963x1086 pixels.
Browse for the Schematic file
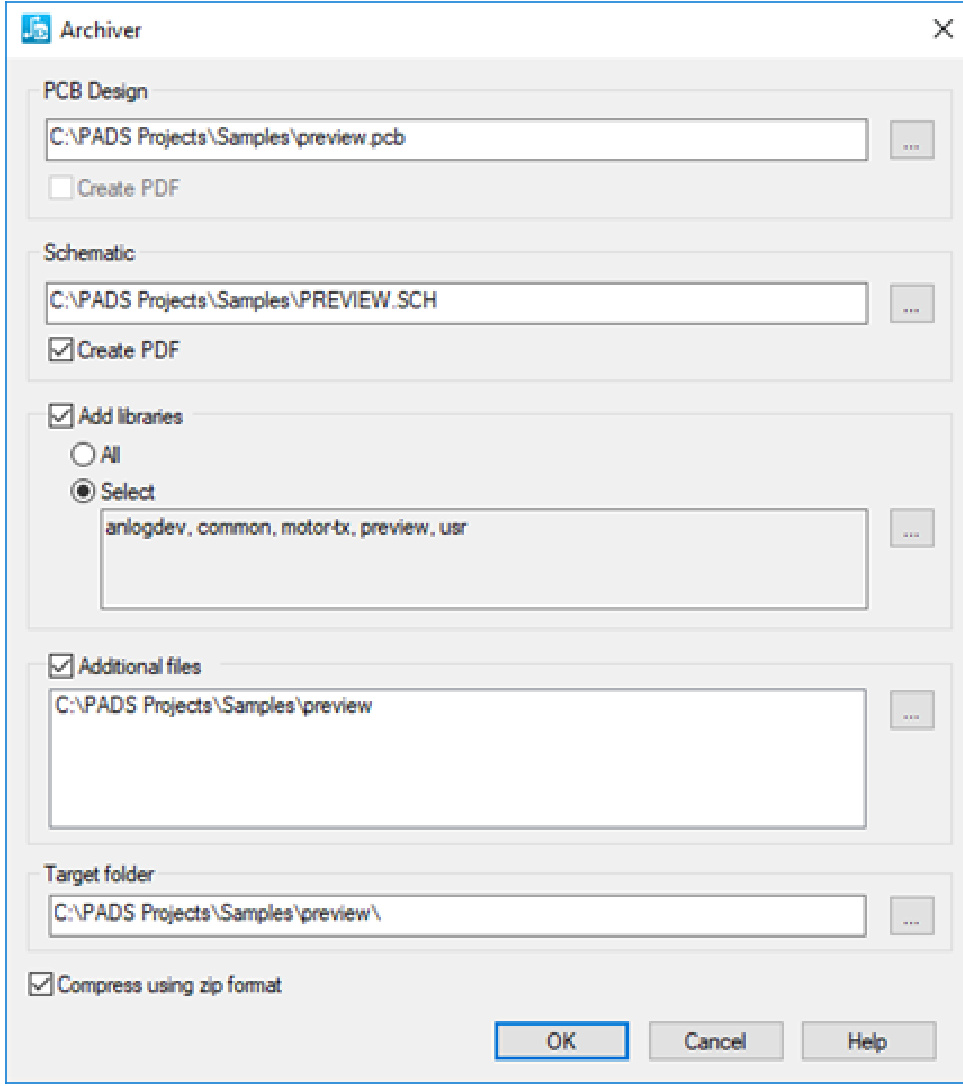(x=911, y=304)
